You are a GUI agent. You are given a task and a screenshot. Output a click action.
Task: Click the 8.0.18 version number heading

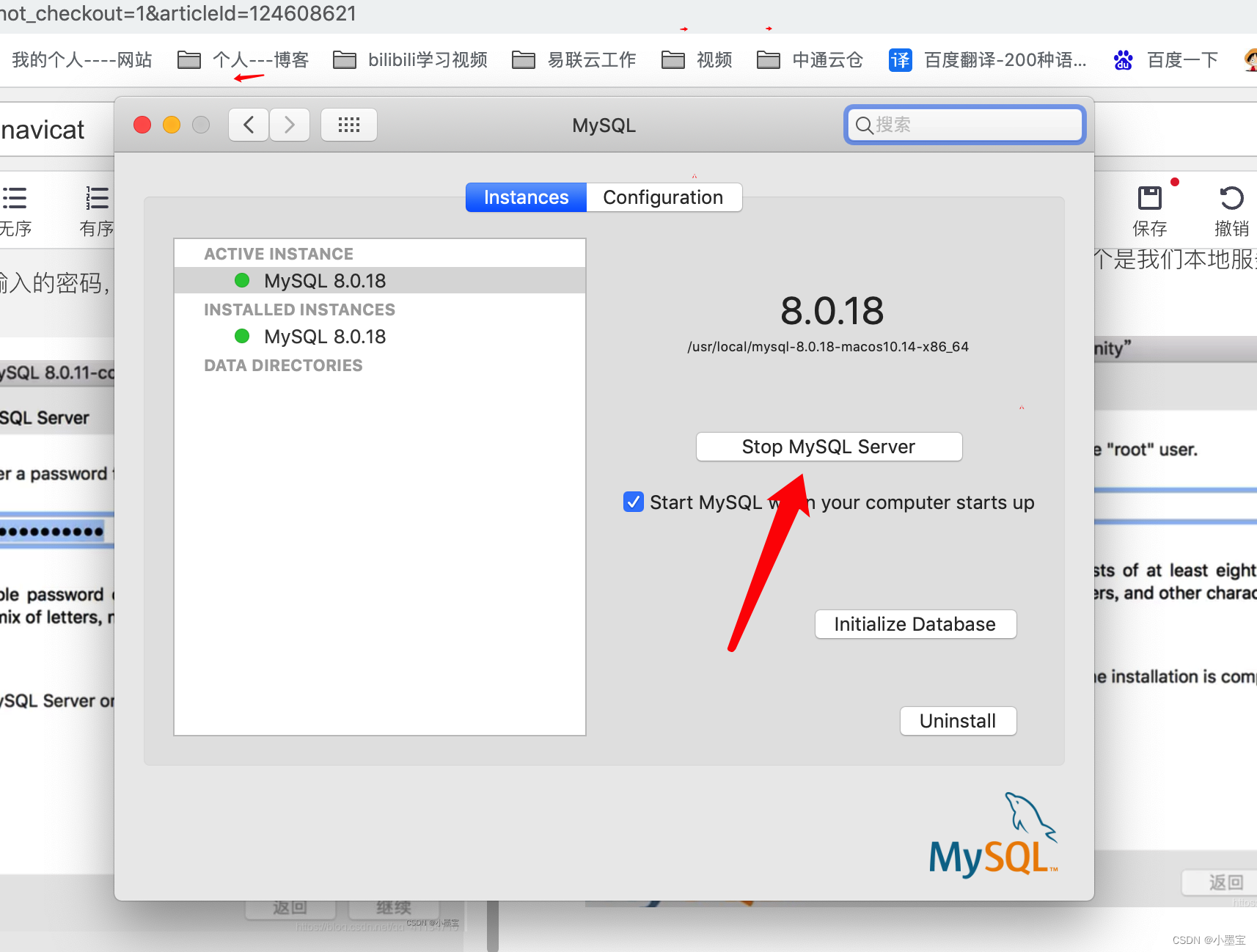pos(832,311)
